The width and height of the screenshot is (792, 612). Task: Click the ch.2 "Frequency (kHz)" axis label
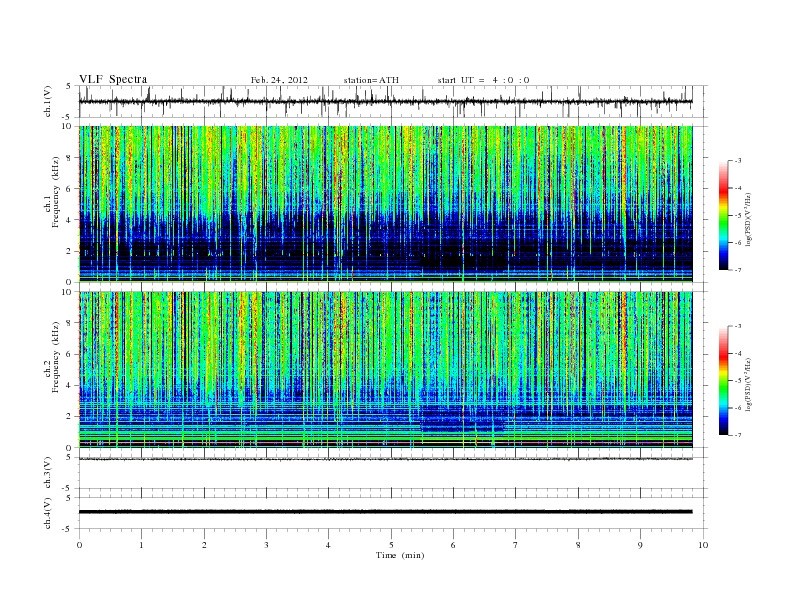tap(55, 357)
